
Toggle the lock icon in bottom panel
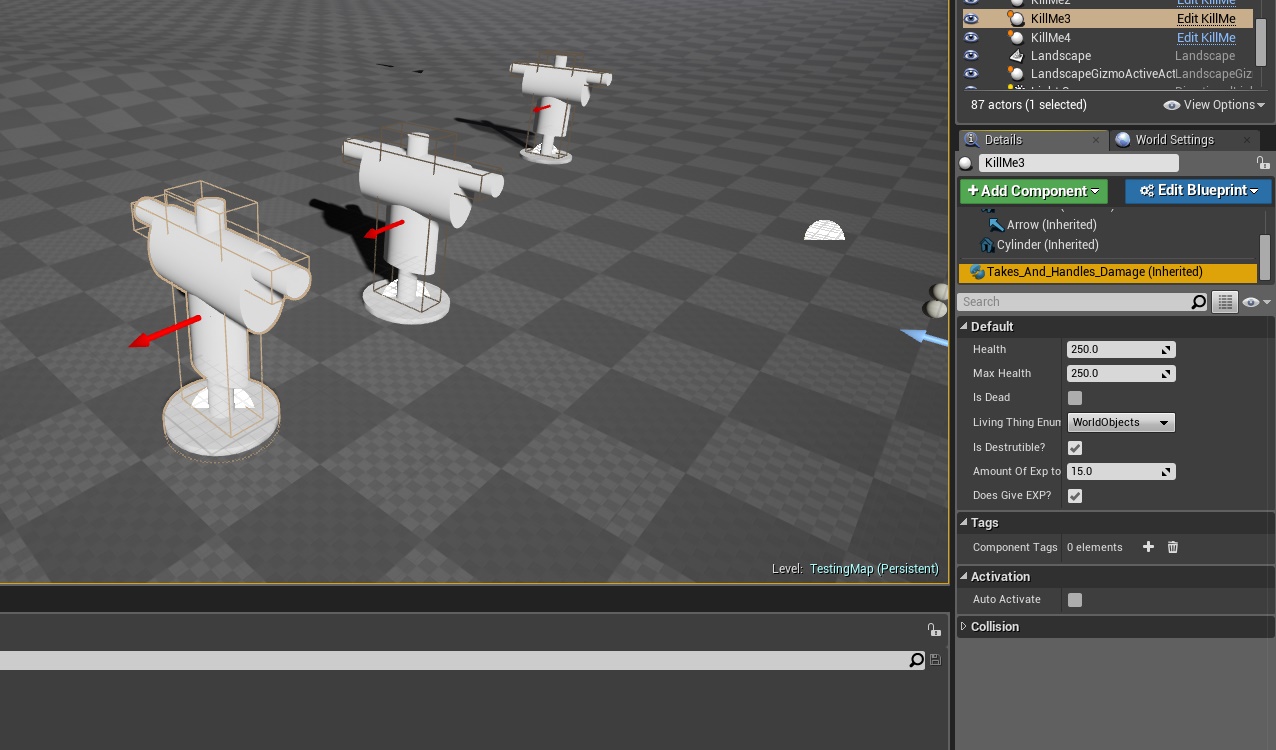[x=933, y=629]
